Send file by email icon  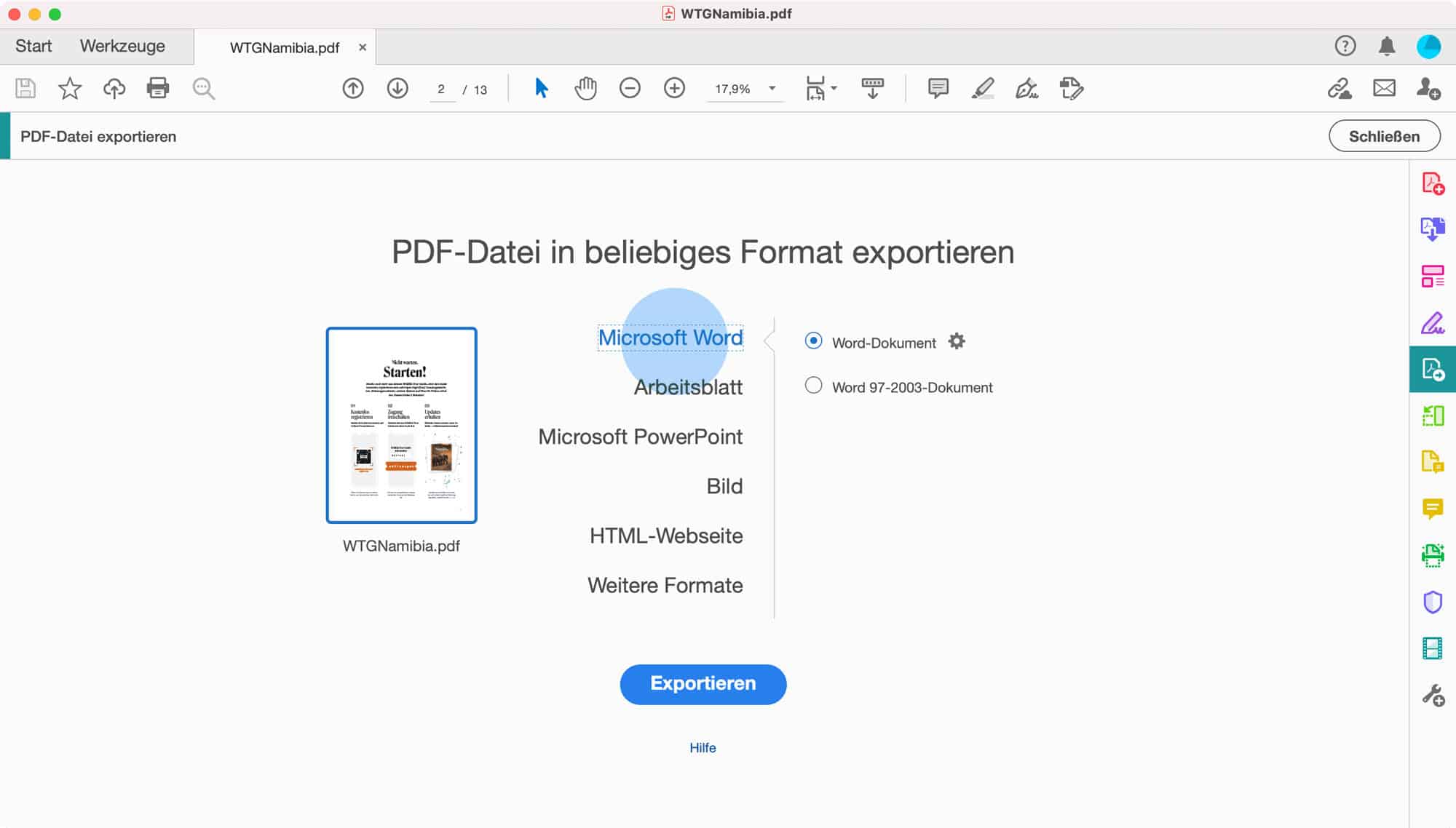(x=1384, y=89)
